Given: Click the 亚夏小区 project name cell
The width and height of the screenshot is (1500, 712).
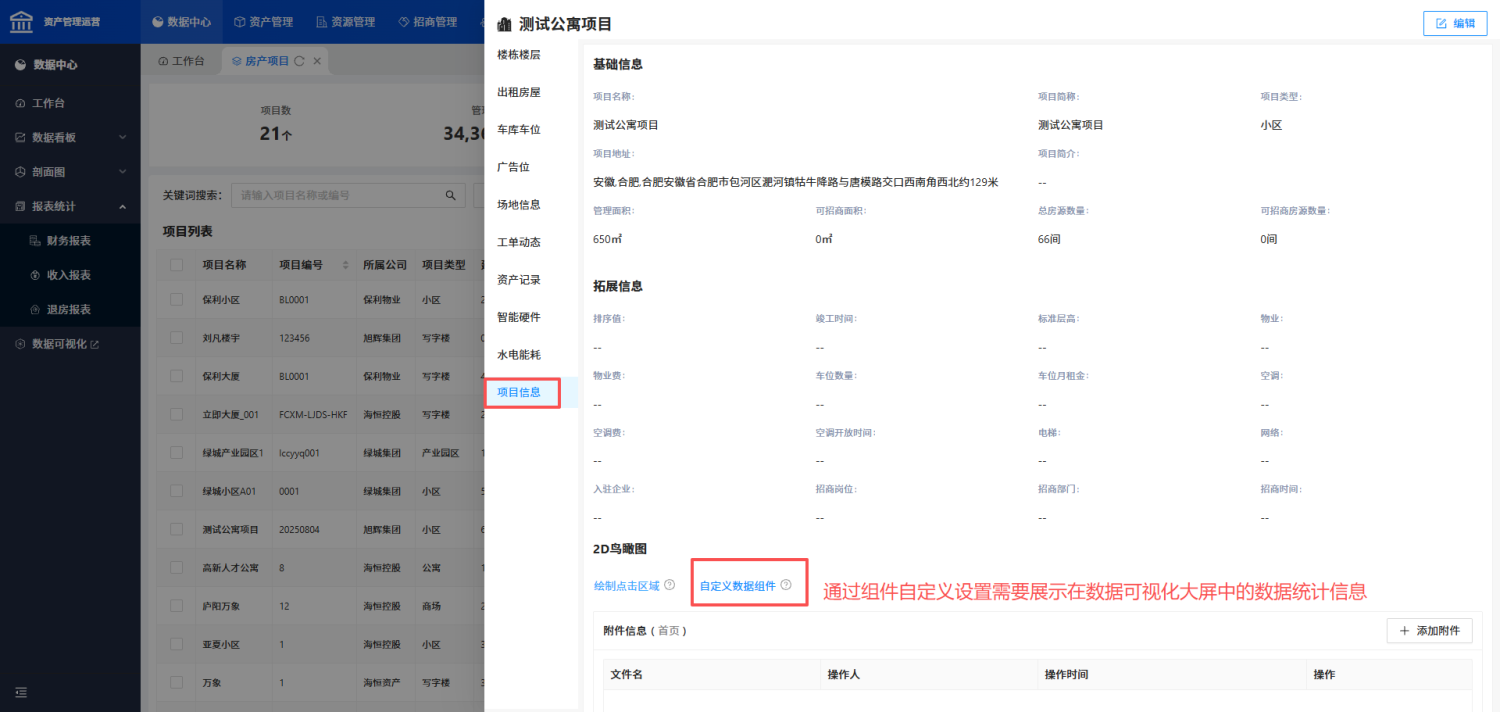Looking at the screenshot, I should point(221,644).
